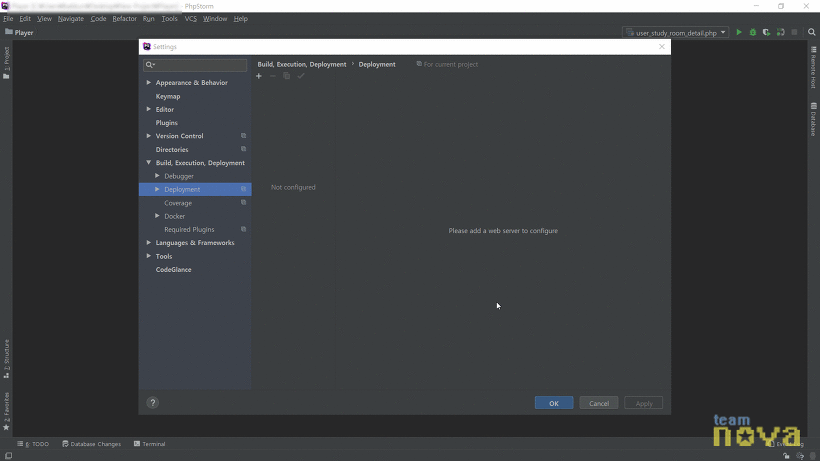The image size is (820, 461).
Task: Click the project-level icon next to Deployment row
Action: click(x=244, y=189)
